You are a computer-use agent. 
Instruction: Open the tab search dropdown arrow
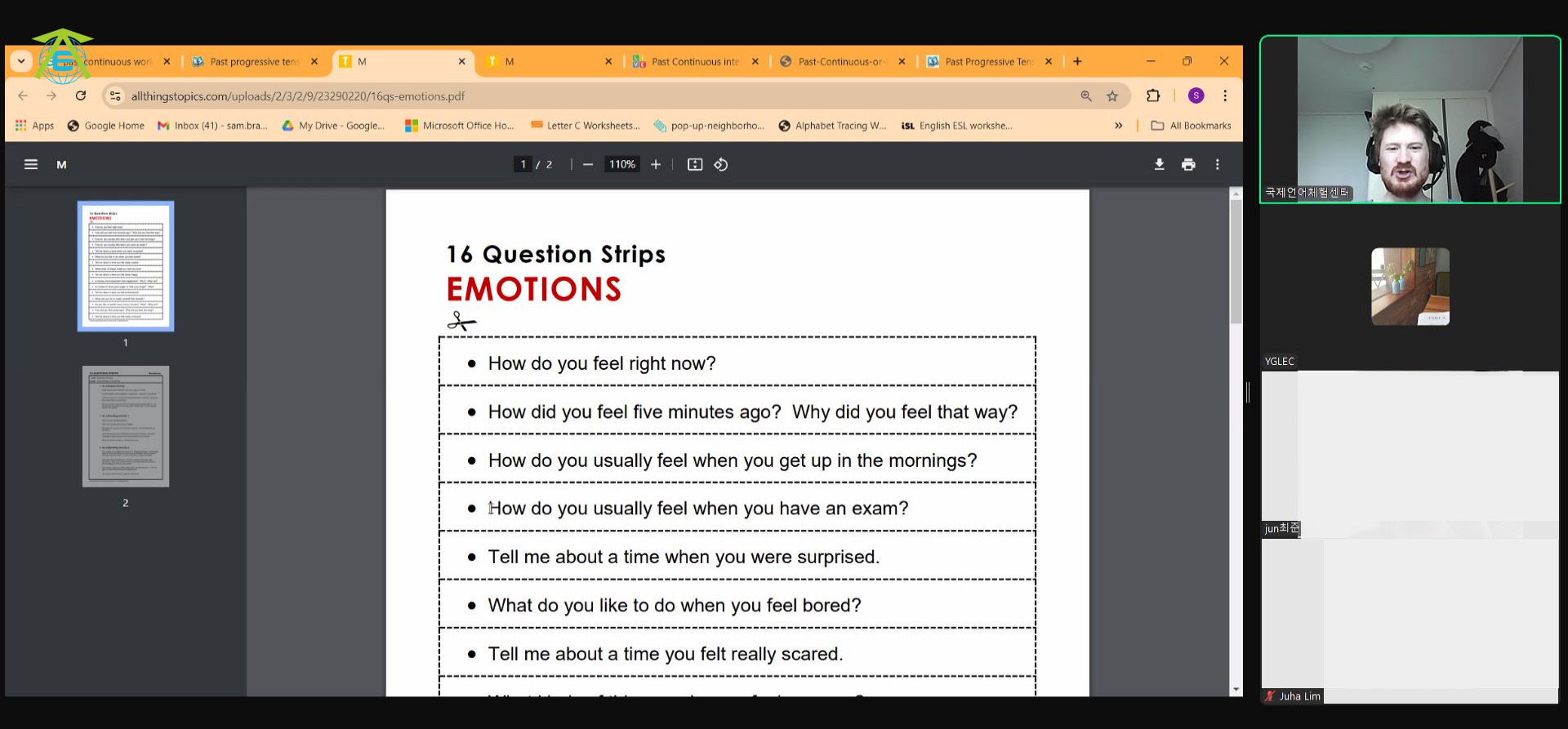21,61
